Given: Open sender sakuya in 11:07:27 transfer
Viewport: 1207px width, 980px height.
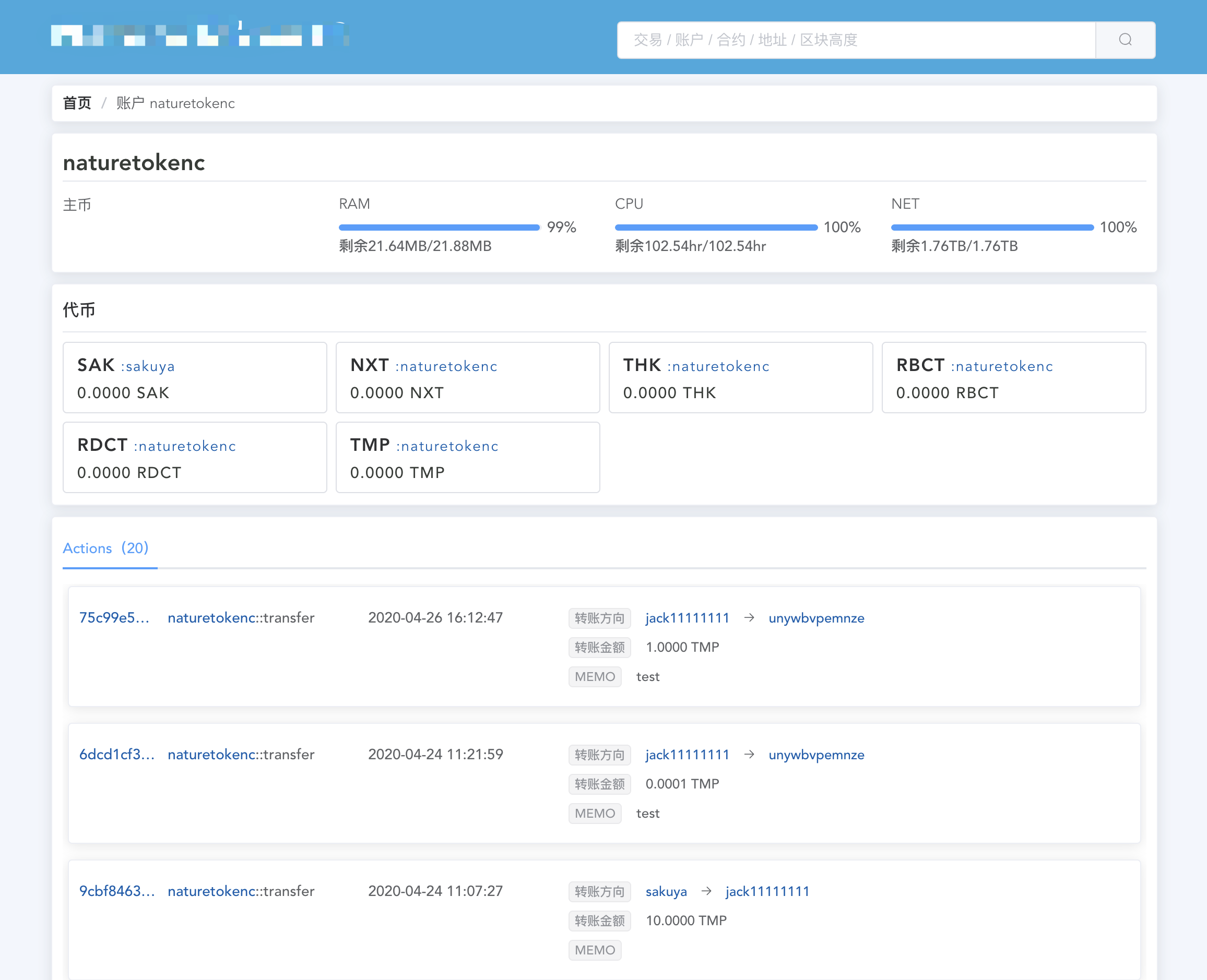Looking at the screenshot, I should coord(666,891).
